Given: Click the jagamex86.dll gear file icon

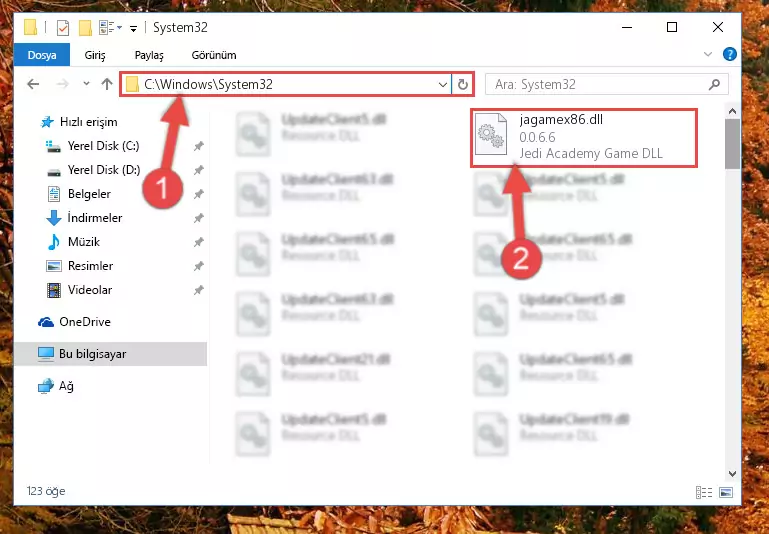Looking at the screenshot, I should [x=491, y=135].
